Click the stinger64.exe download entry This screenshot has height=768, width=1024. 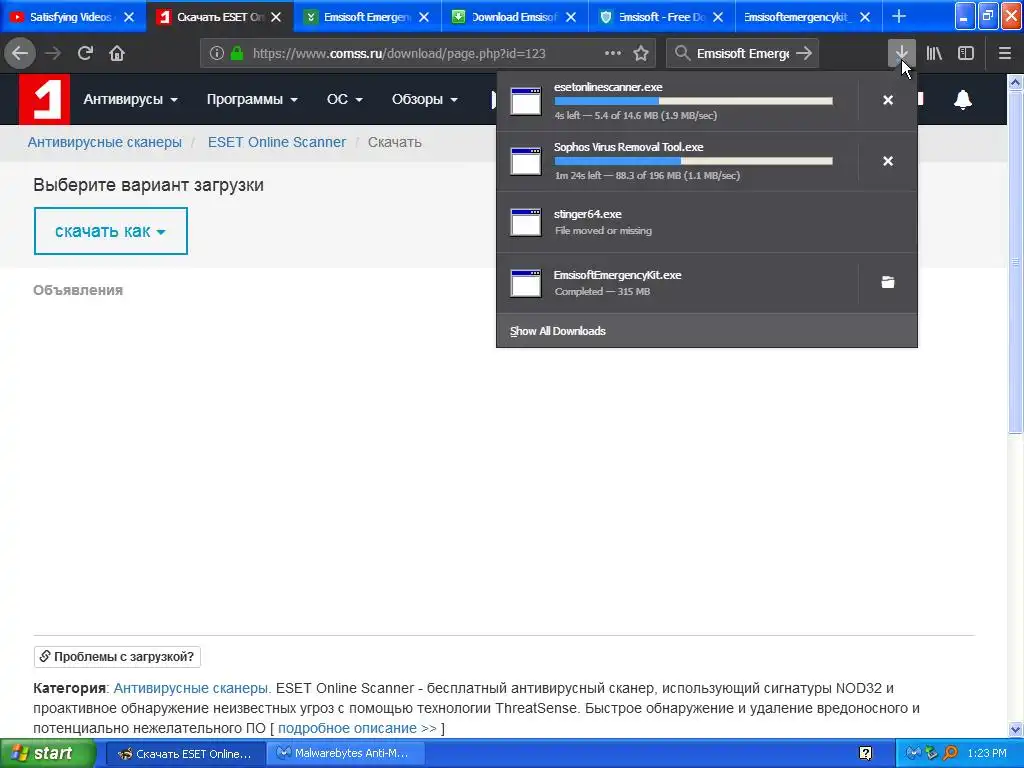click(707, 222)
